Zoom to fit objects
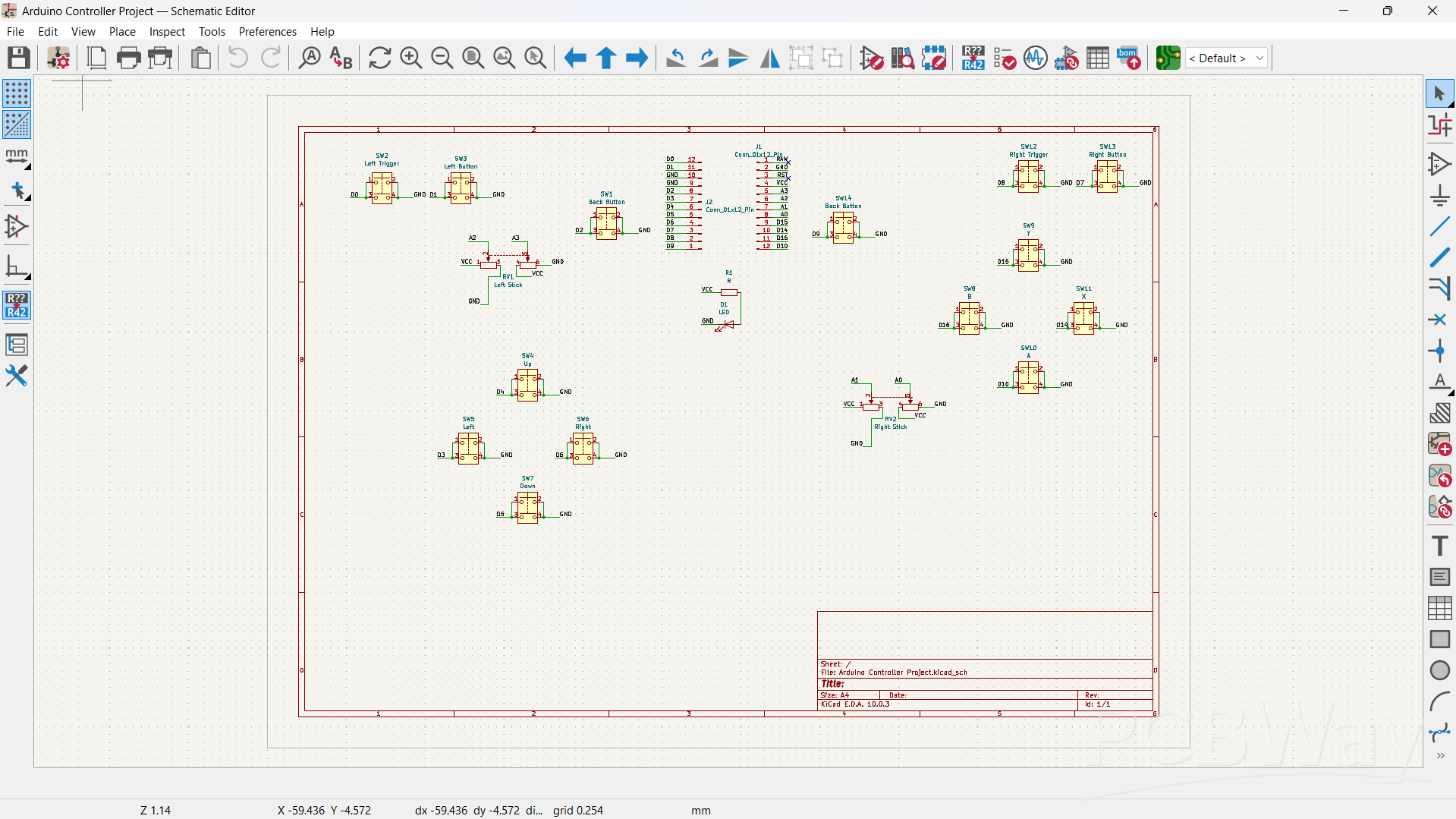 click(x=504, y=58)
